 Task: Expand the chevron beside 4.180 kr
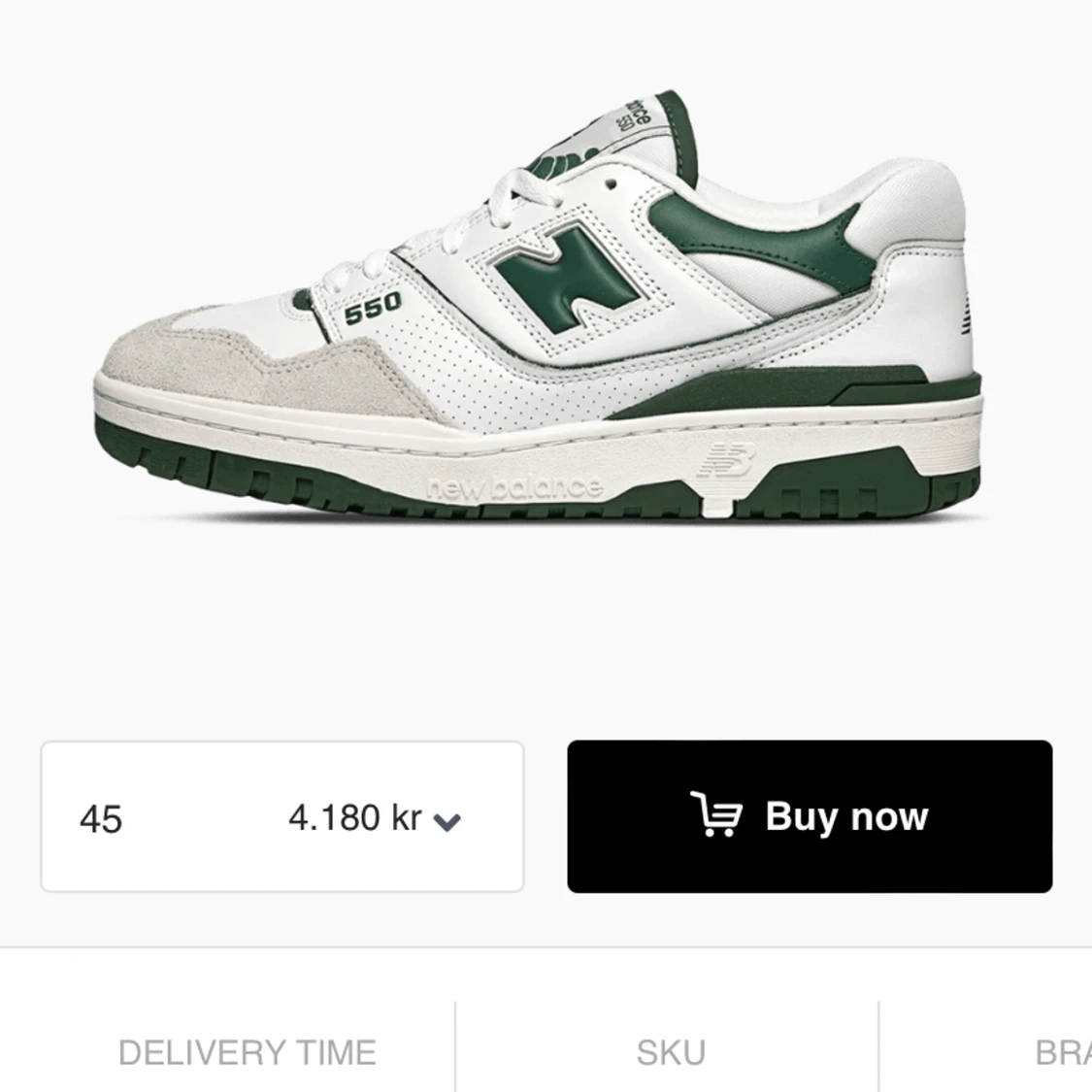[x=447, y=822]
